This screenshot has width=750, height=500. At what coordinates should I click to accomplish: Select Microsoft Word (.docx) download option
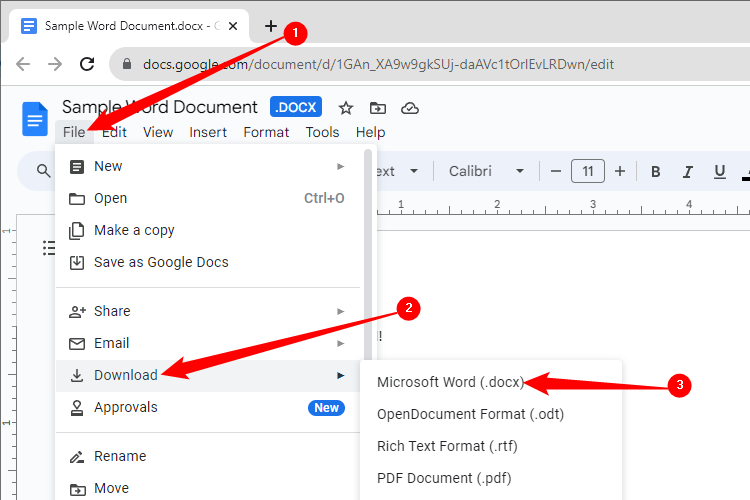click(450, 382)
